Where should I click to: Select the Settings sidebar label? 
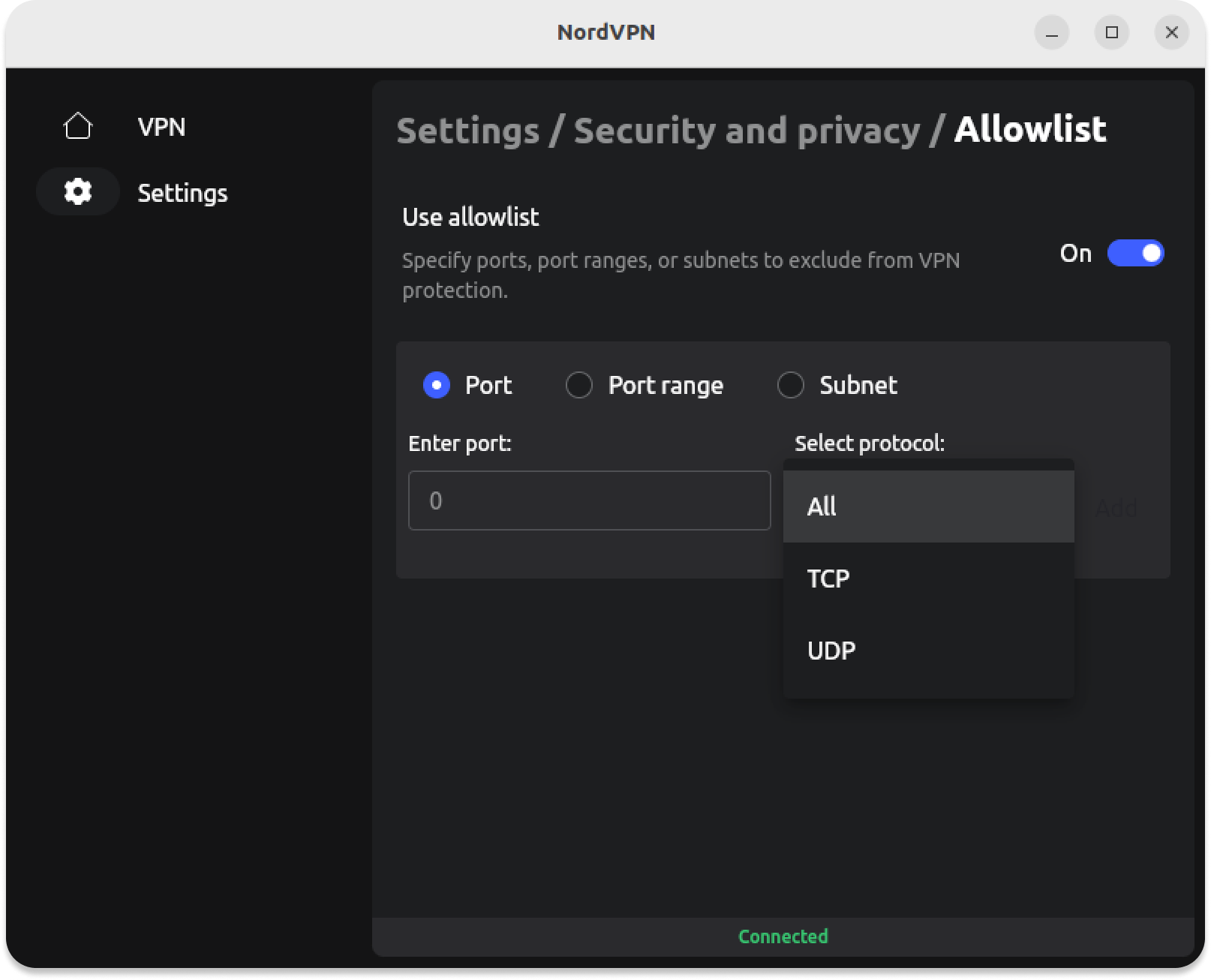click(x=182, y=193)
